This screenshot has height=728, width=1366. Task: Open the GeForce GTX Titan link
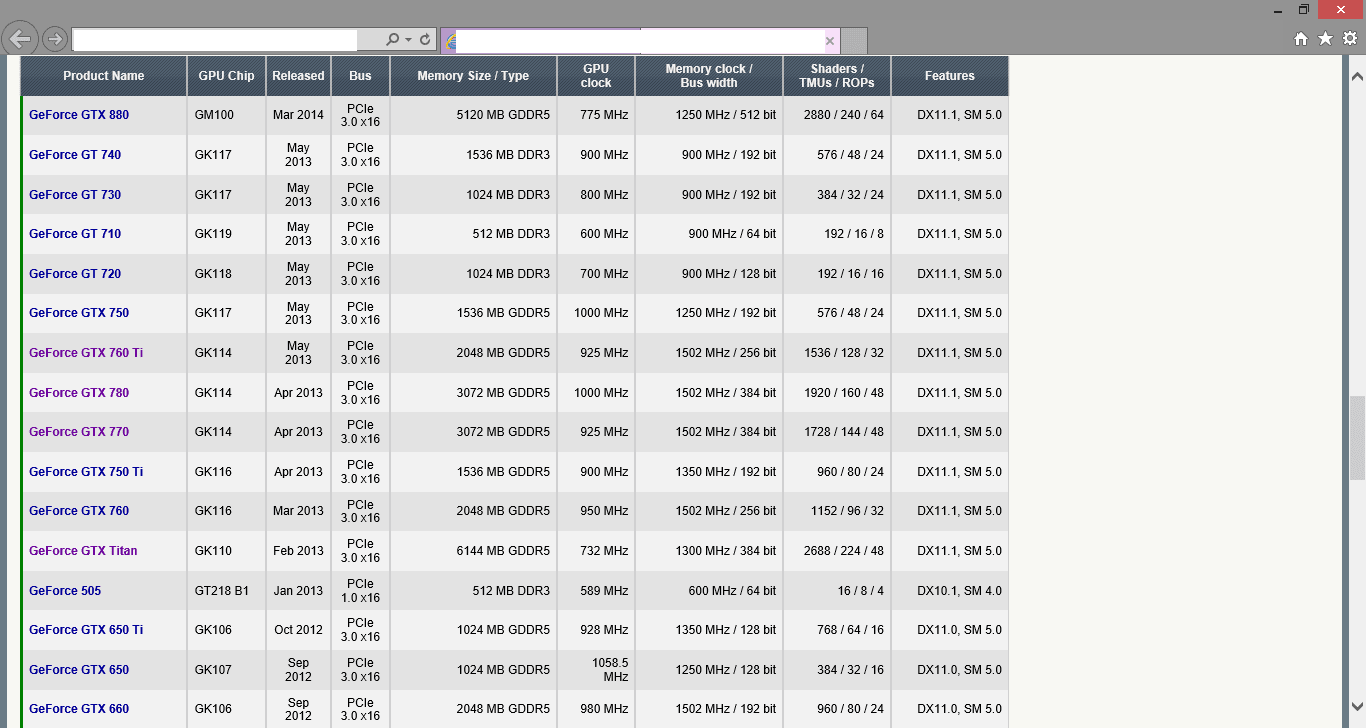tap(83, 551)
